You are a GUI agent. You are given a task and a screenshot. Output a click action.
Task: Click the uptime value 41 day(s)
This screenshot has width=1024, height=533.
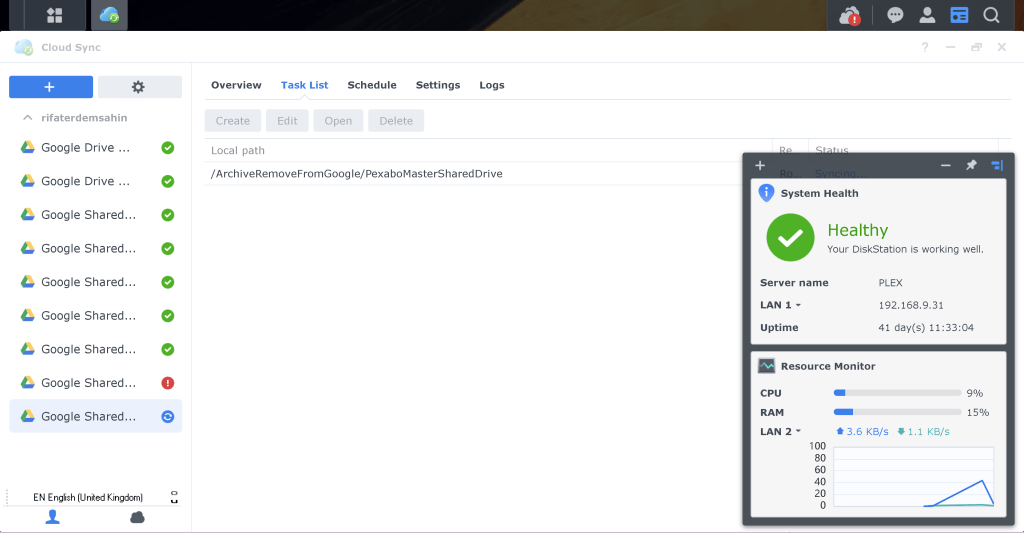coord(925,327)
